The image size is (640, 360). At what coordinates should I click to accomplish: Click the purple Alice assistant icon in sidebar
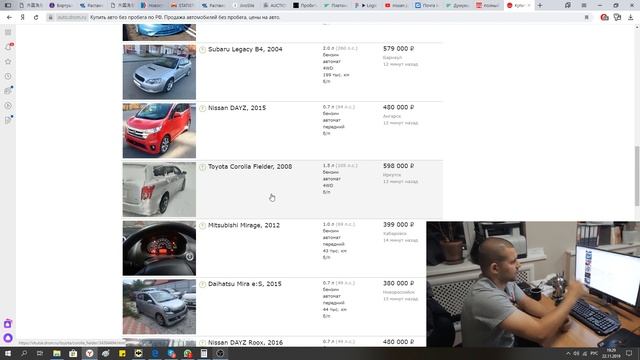pos(8,338)
